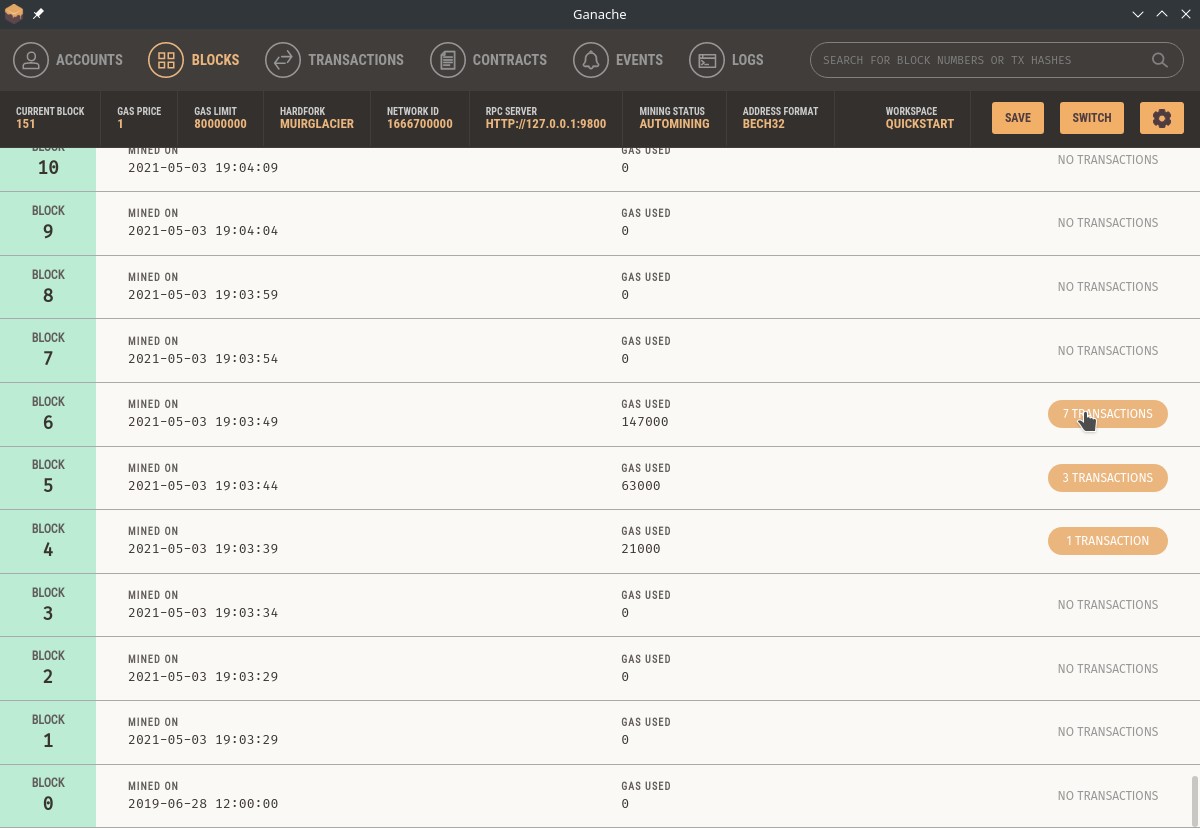Minimize the Ganache window
This screenshot has width=1200, height=829.
coord(1138,14)
